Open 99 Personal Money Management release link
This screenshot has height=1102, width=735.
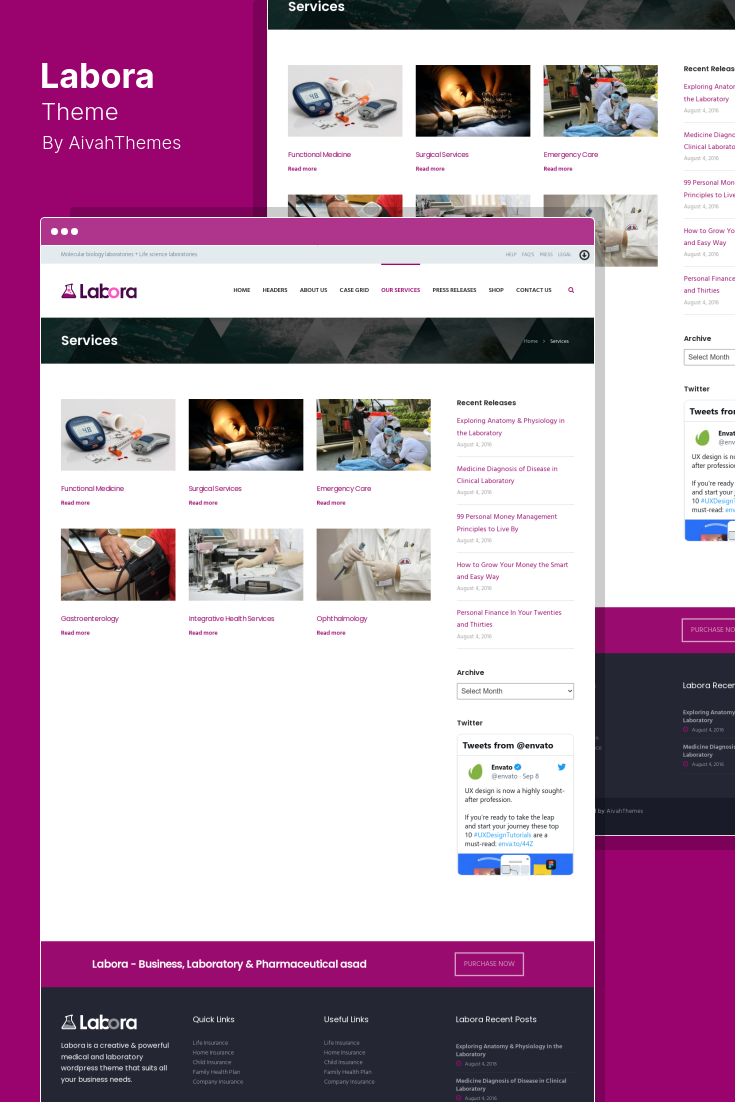[507, 522]
